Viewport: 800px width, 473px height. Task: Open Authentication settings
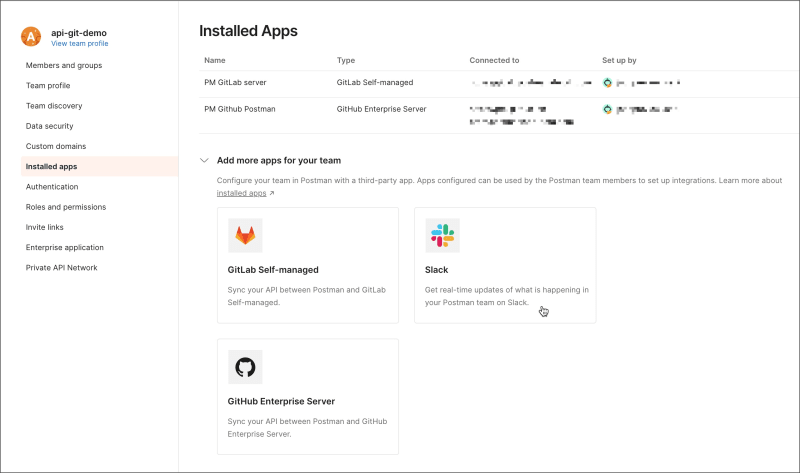tap(52, 187)
